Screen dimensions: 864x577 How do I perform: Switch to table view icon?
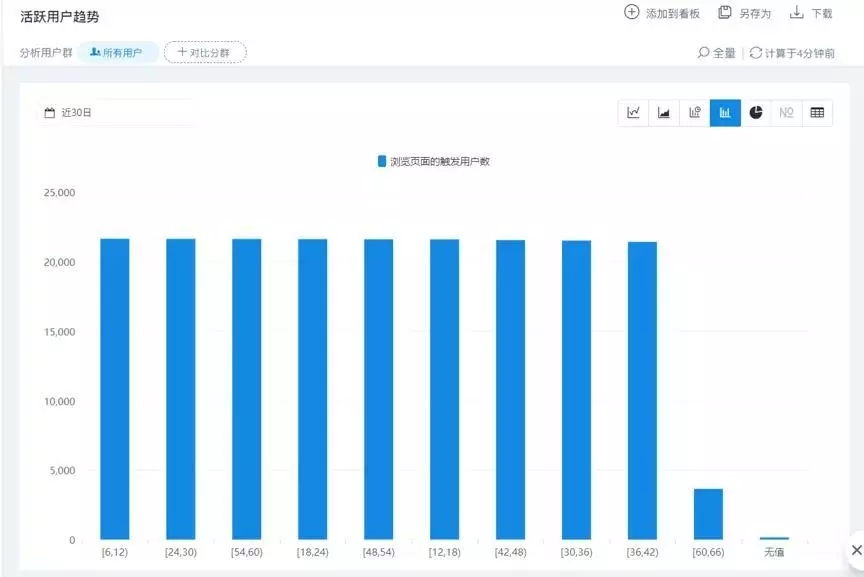[x=817, y=112]
